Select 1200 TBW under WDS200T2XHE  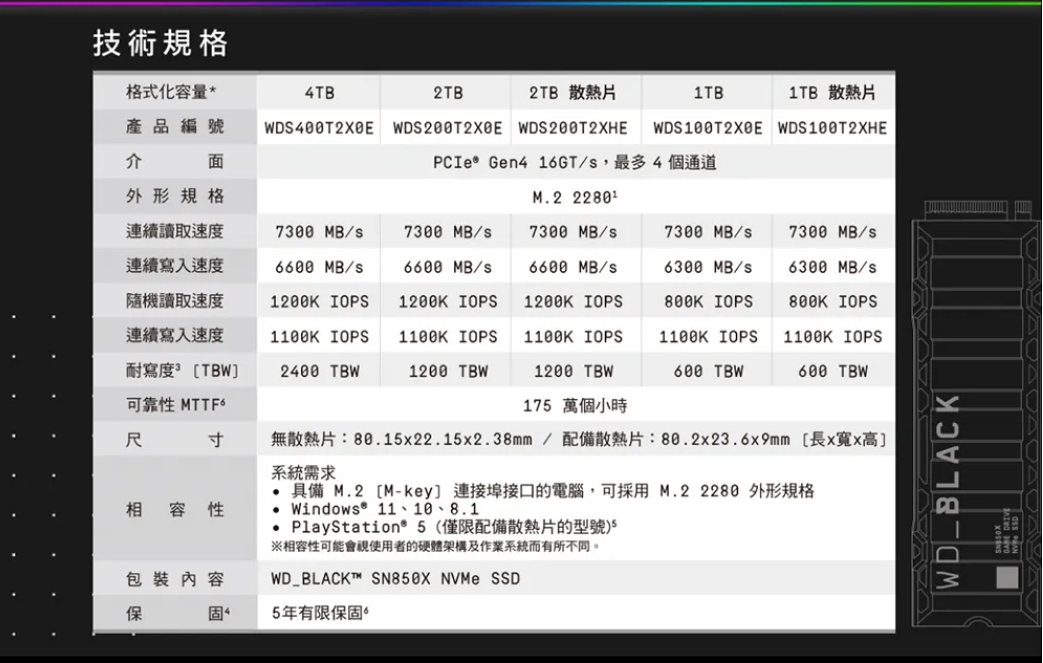tap(573, 371)
